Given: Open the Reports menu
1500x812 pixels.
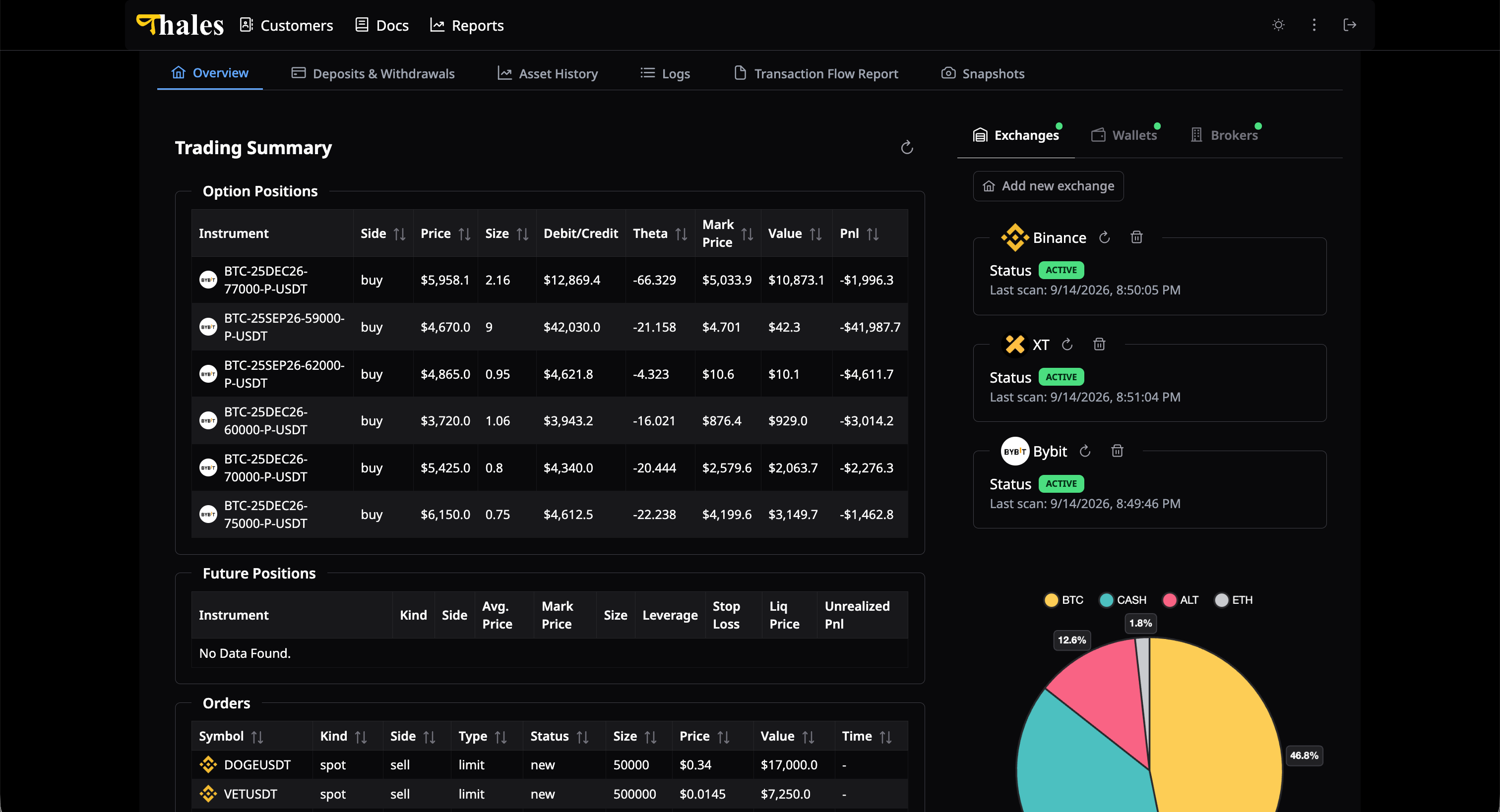Looking at the screenshot, I should pyautogui.click(x=467, y=25).
